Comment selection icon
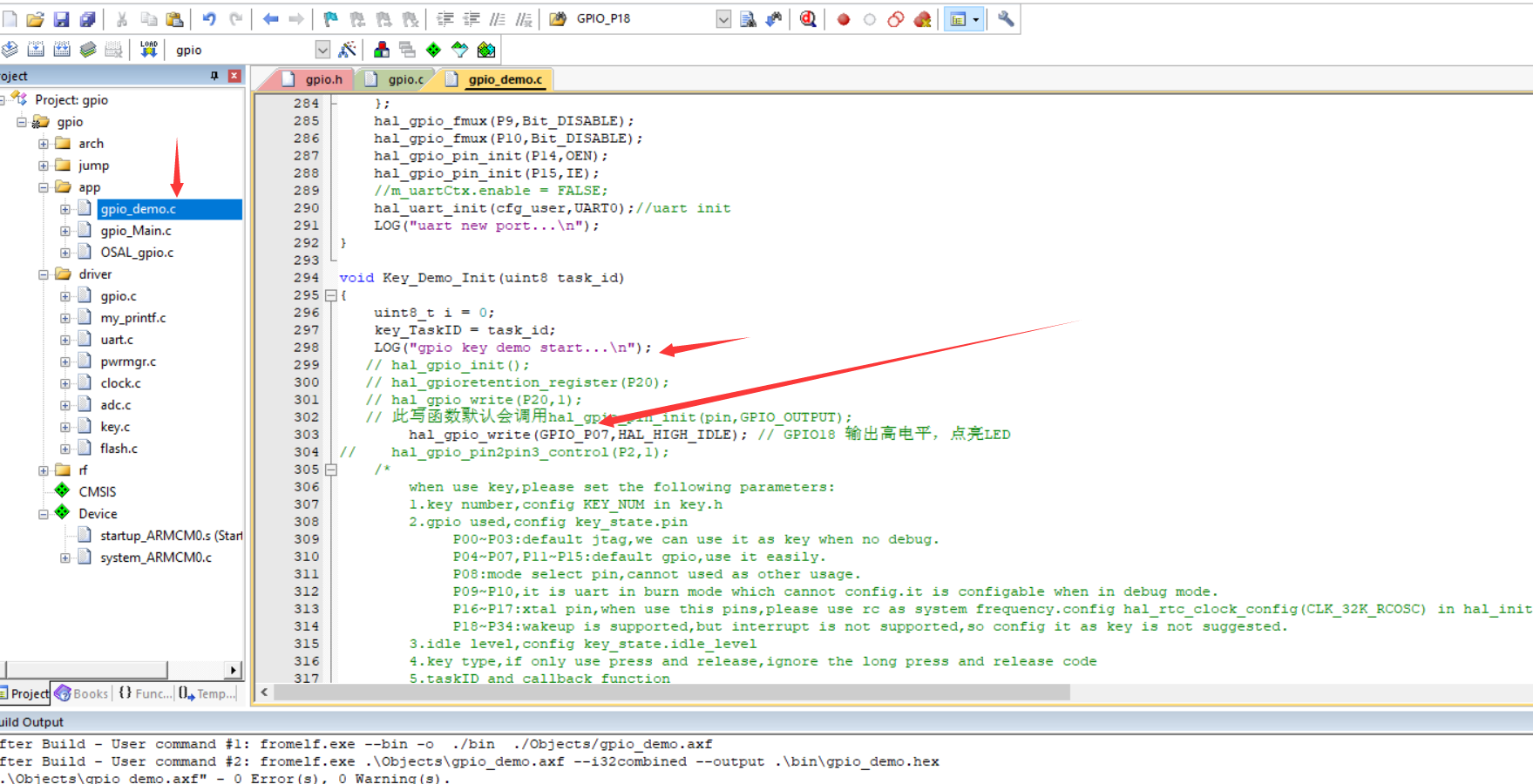Screen dimensions: 1533x784 [x=498, y=19]
